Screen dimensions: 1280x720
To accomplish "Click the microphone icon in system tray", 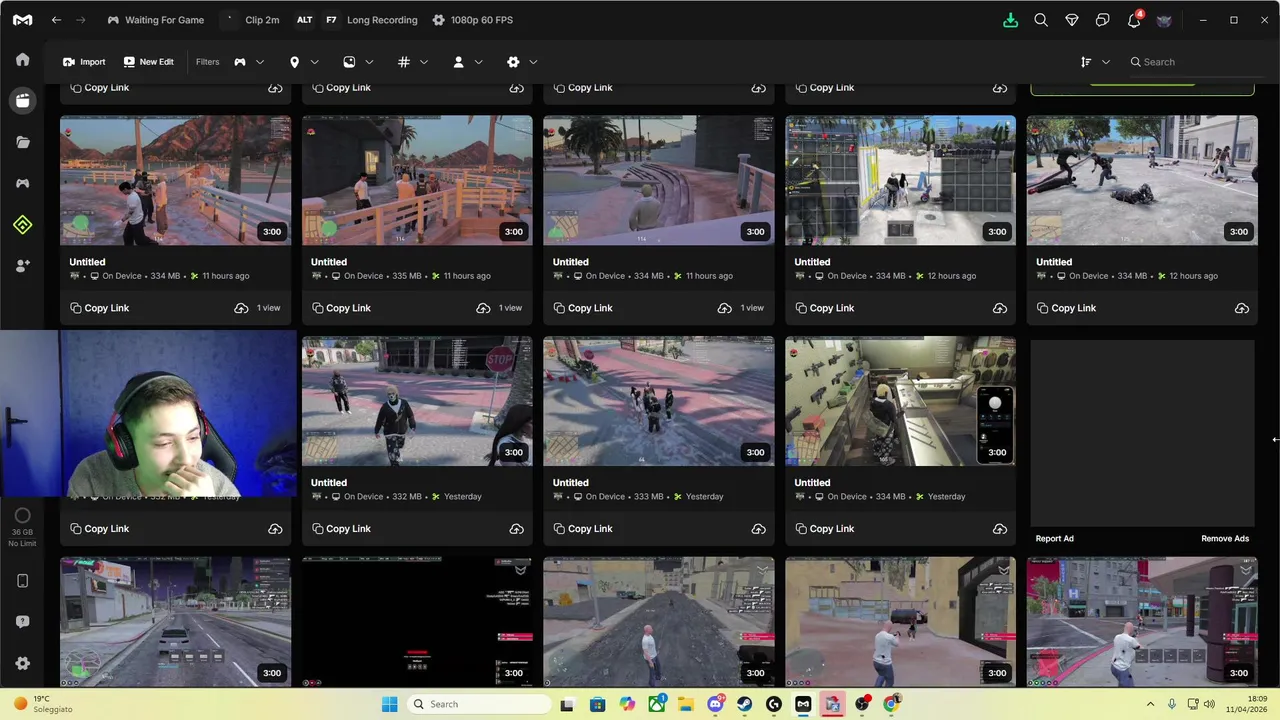I will click(x=1172, y=704).
